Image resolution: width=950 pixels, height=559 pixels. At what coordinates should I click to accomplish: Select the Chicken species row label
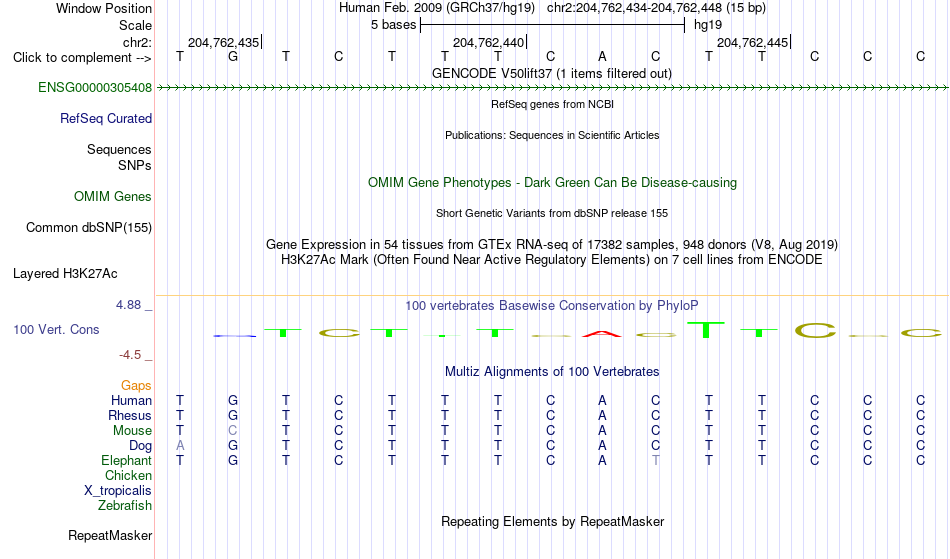(x=128, y=476)
